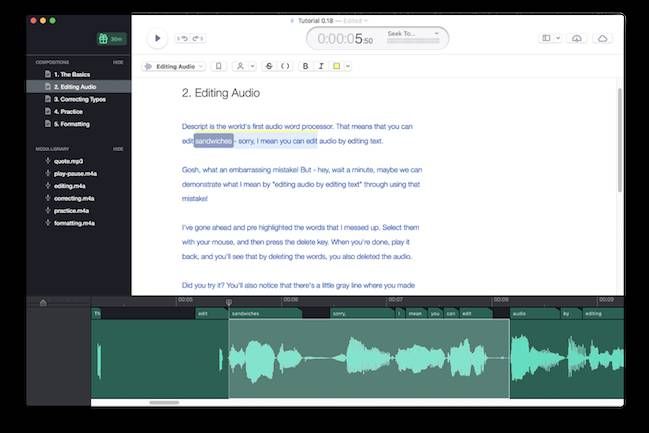Click the home icon above the timeline
This screenshot has height=433, width=649.
(x=43, y=302)
